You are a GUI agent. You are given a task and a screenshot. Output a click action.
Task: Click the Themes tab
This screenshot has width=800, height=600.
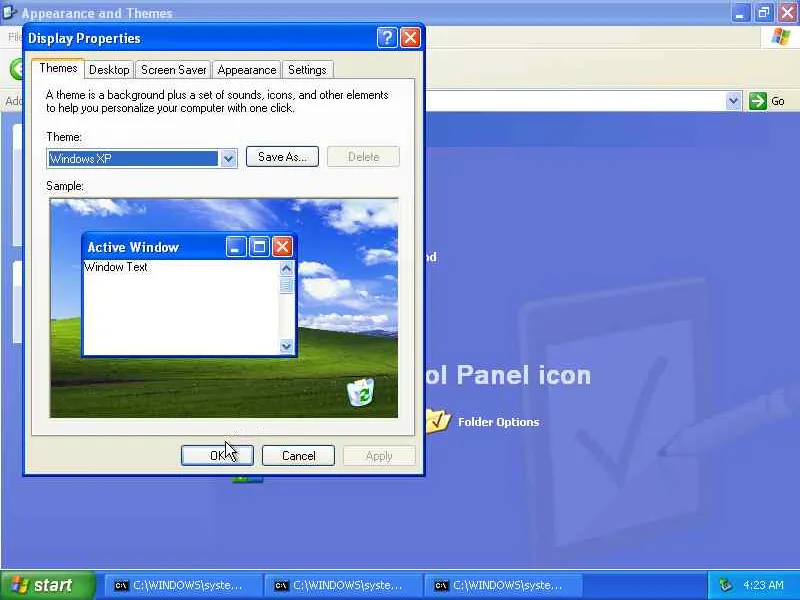click(58, 68)
